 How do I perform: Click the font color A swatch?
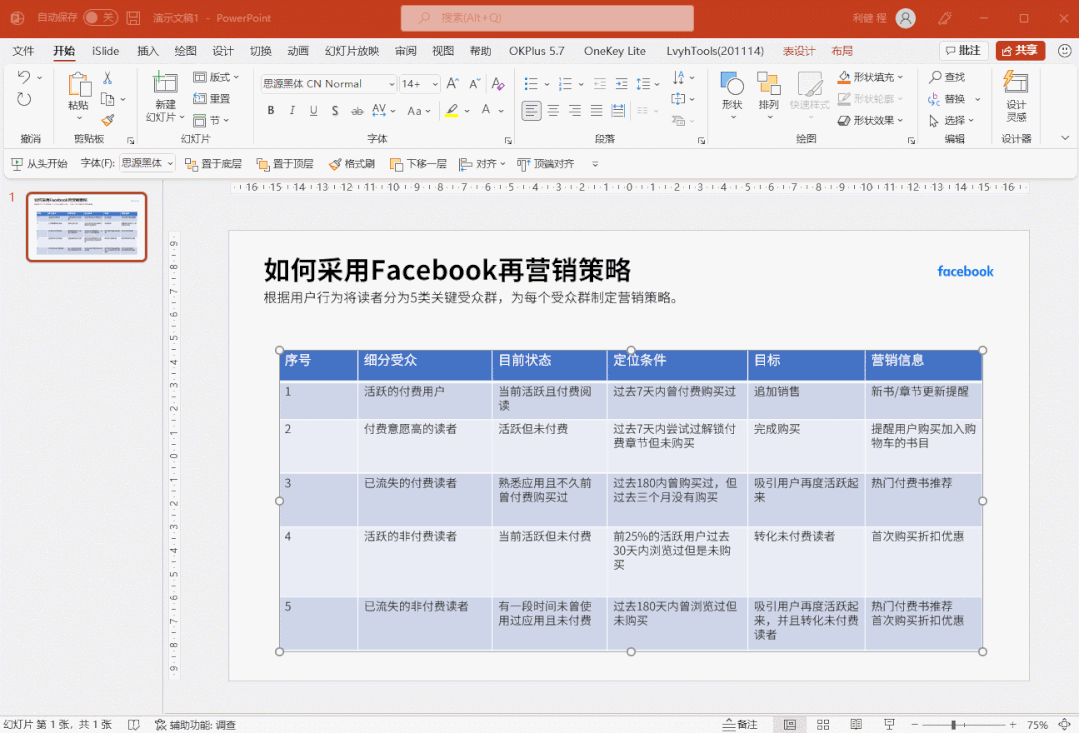pos(486,110)
